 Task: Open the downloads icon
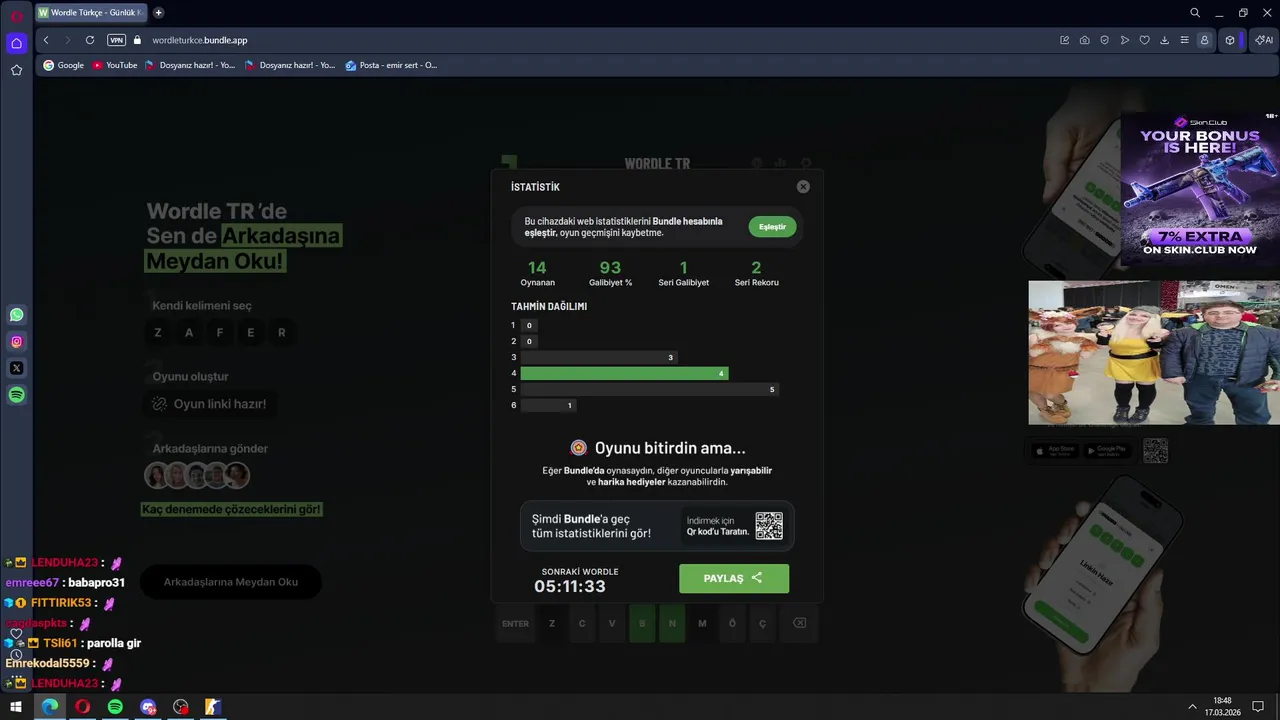1165,40
